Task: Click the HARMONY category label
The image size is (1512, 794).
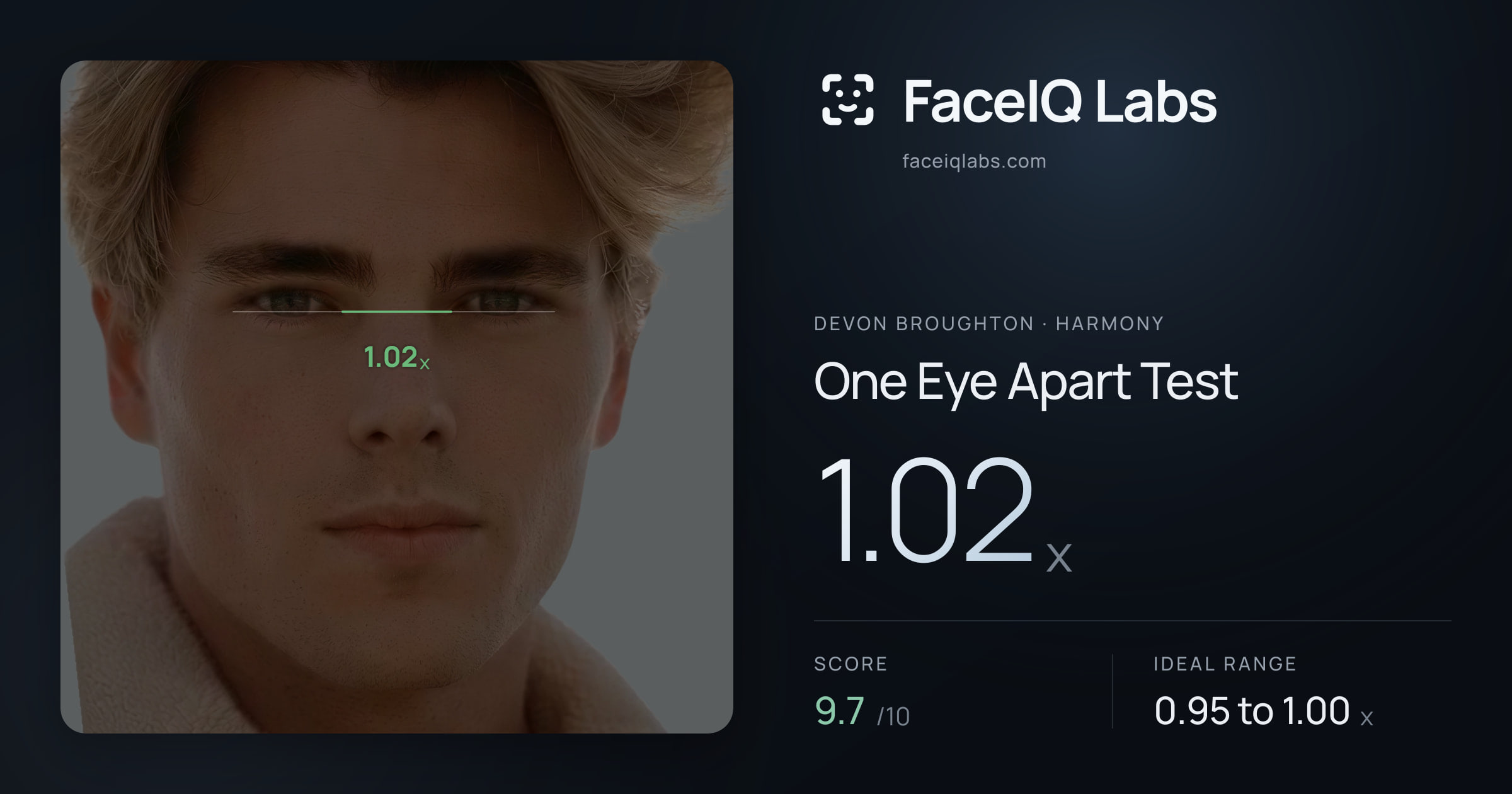Action: point(1109,324)
